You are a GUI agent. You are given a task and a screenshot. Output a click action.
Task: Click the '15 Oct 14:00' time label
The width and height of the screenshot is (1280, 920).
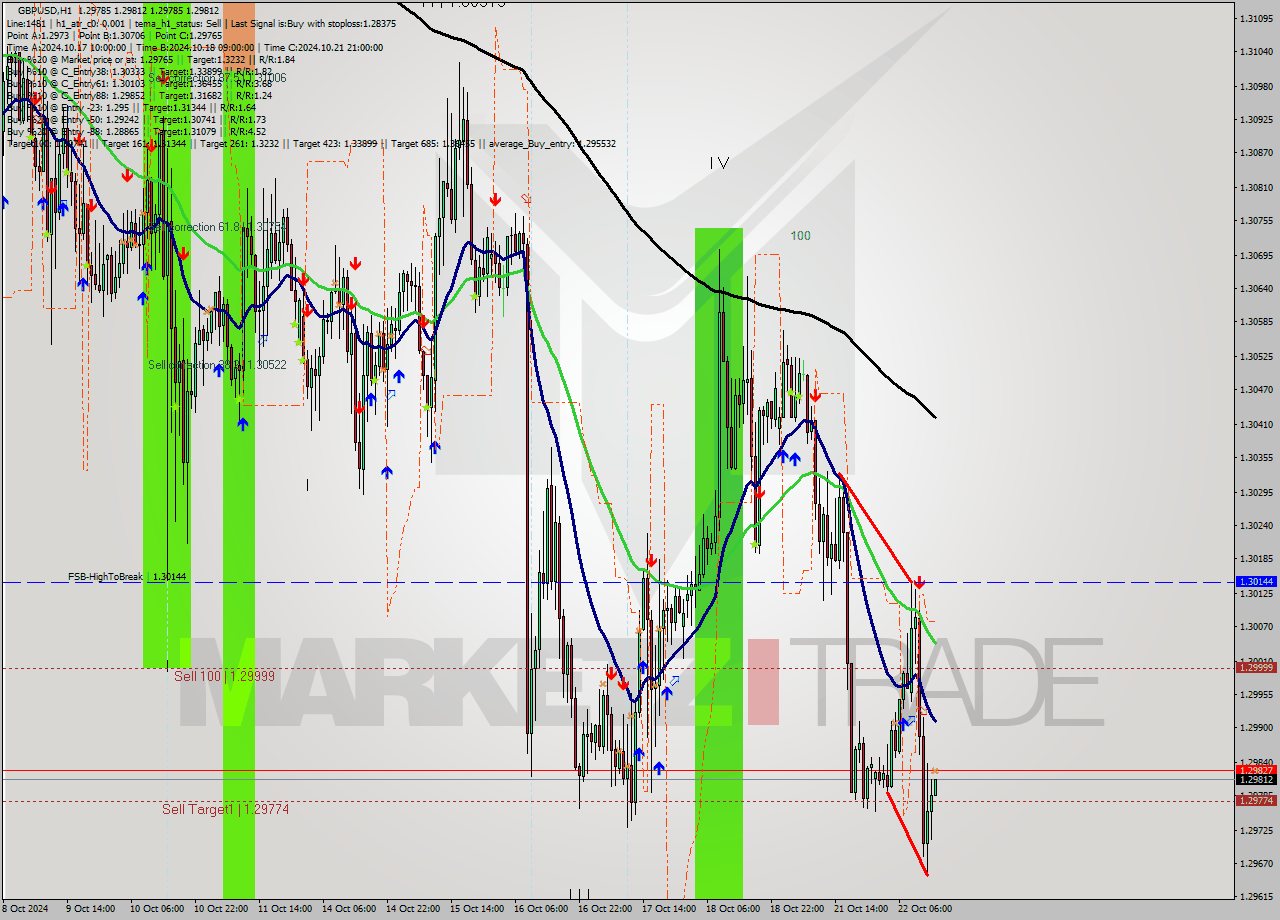click(477, 909)
